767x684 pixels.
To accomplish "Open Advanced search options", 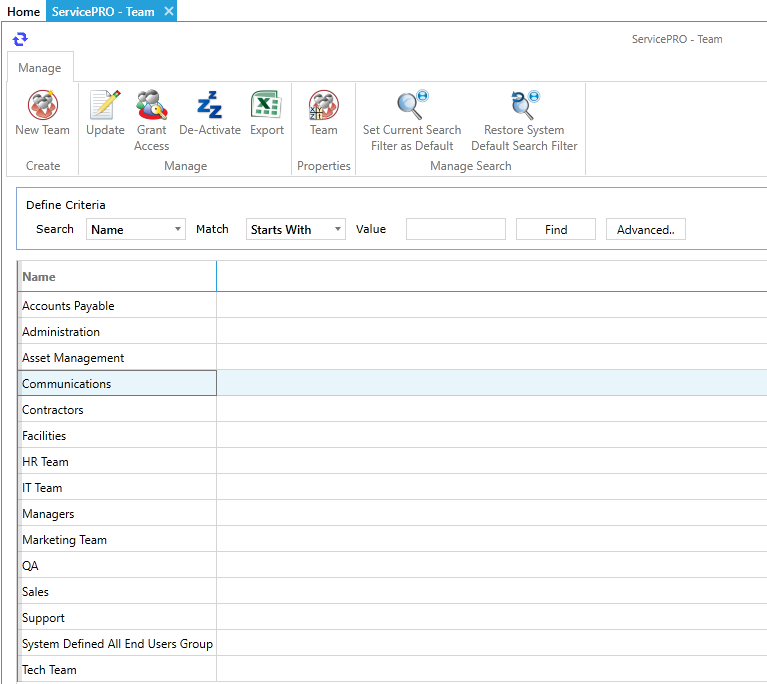I will click(645, 229).
